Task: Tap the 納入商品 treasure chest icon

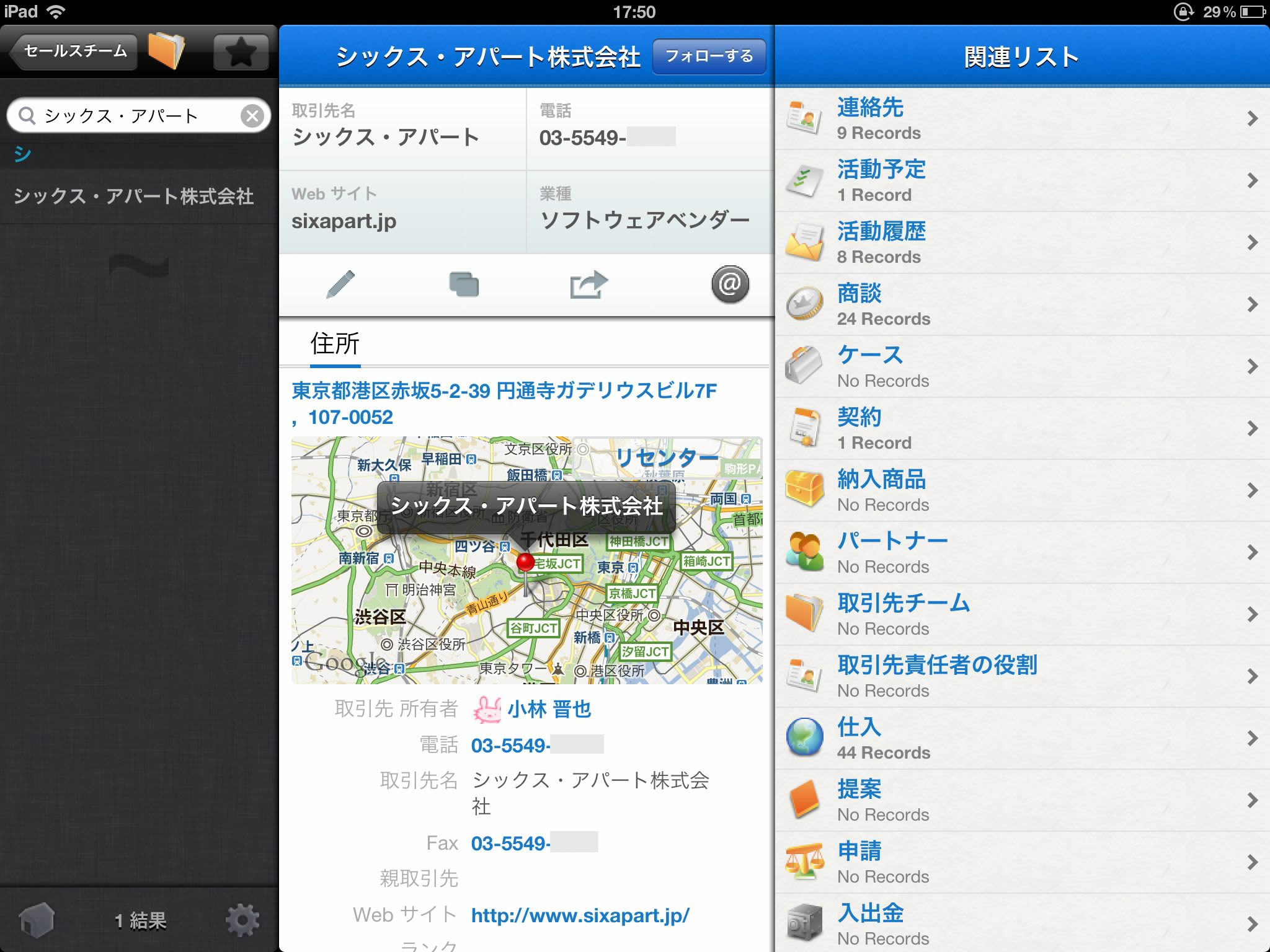Action: coord(804,490)
